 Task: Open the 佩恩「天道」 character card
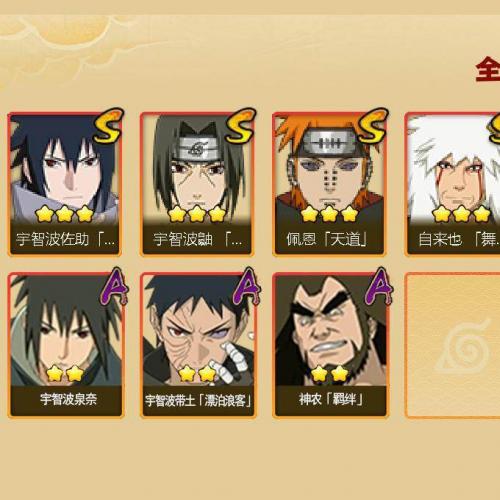coord(329,184)
